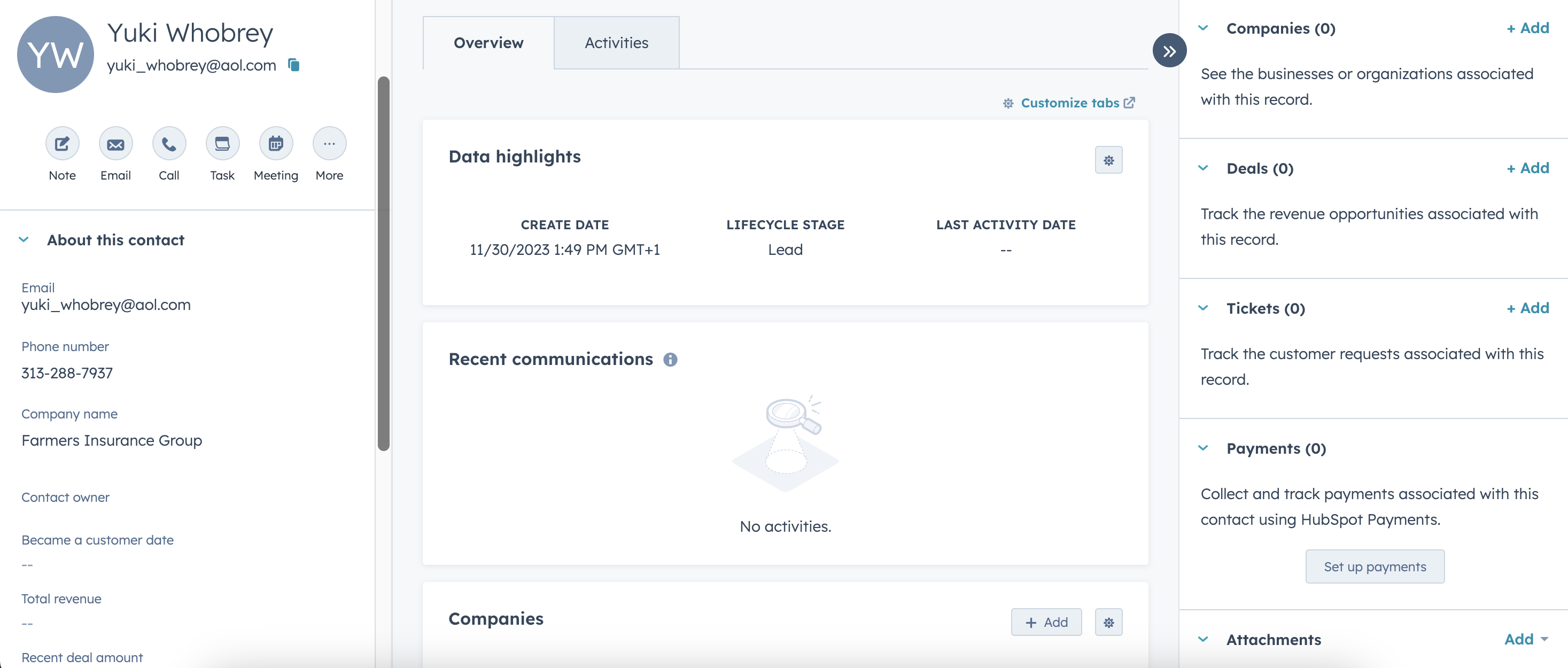Collapse the Deals section
This screenshot has width=1568, height=668.
[x=1203, y=169]
